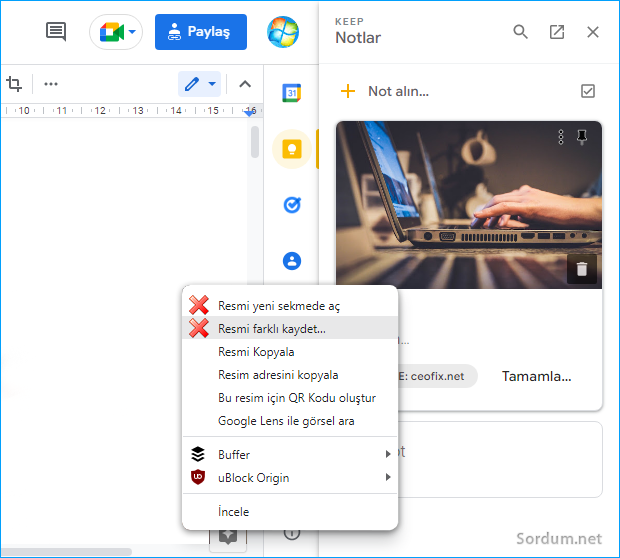Click 'Not alın...' new note field

pyautogui.click(x=398, y=91)
